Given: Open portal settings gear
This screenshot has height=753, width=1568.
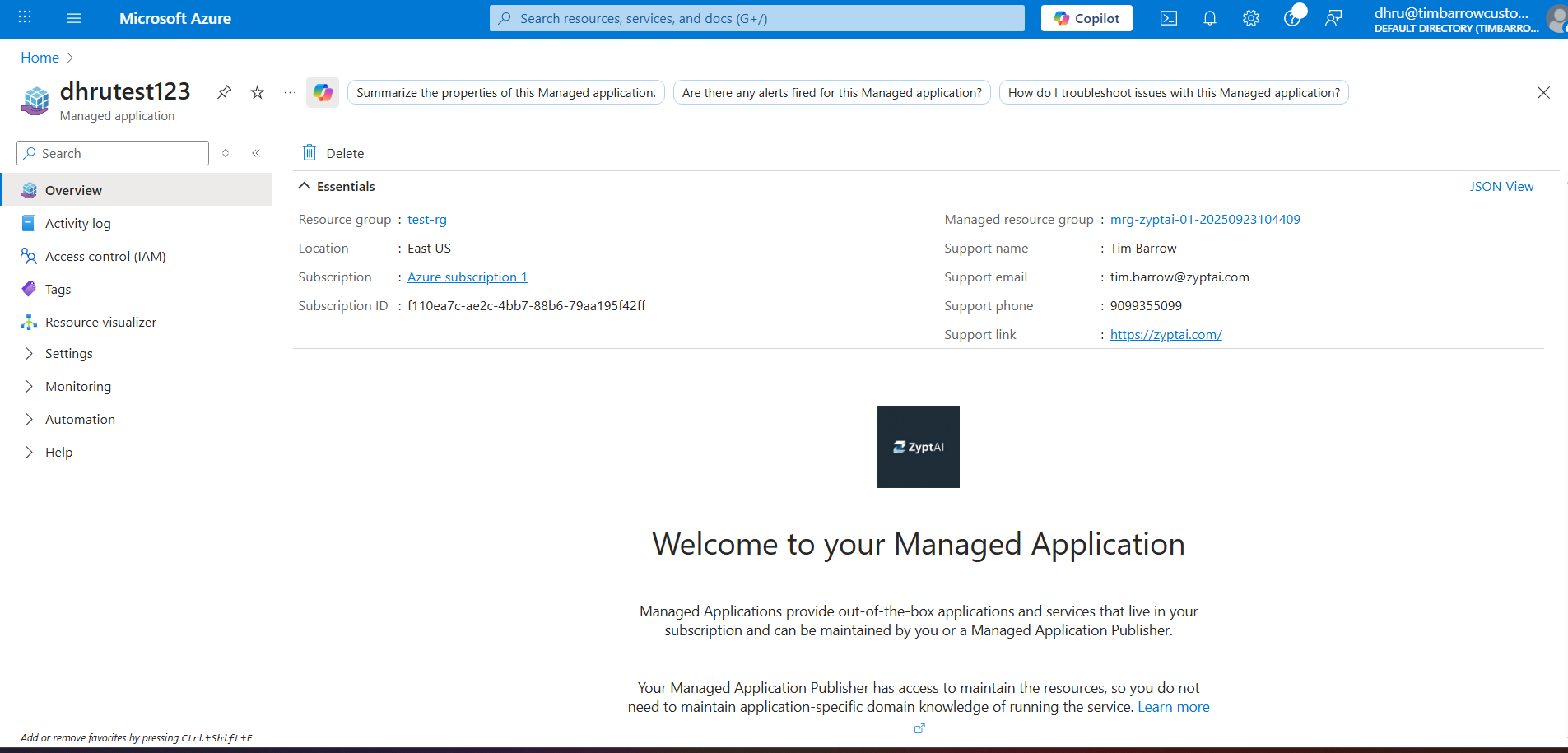Looking at the screenshot, I should click(x=1251, y=18).
